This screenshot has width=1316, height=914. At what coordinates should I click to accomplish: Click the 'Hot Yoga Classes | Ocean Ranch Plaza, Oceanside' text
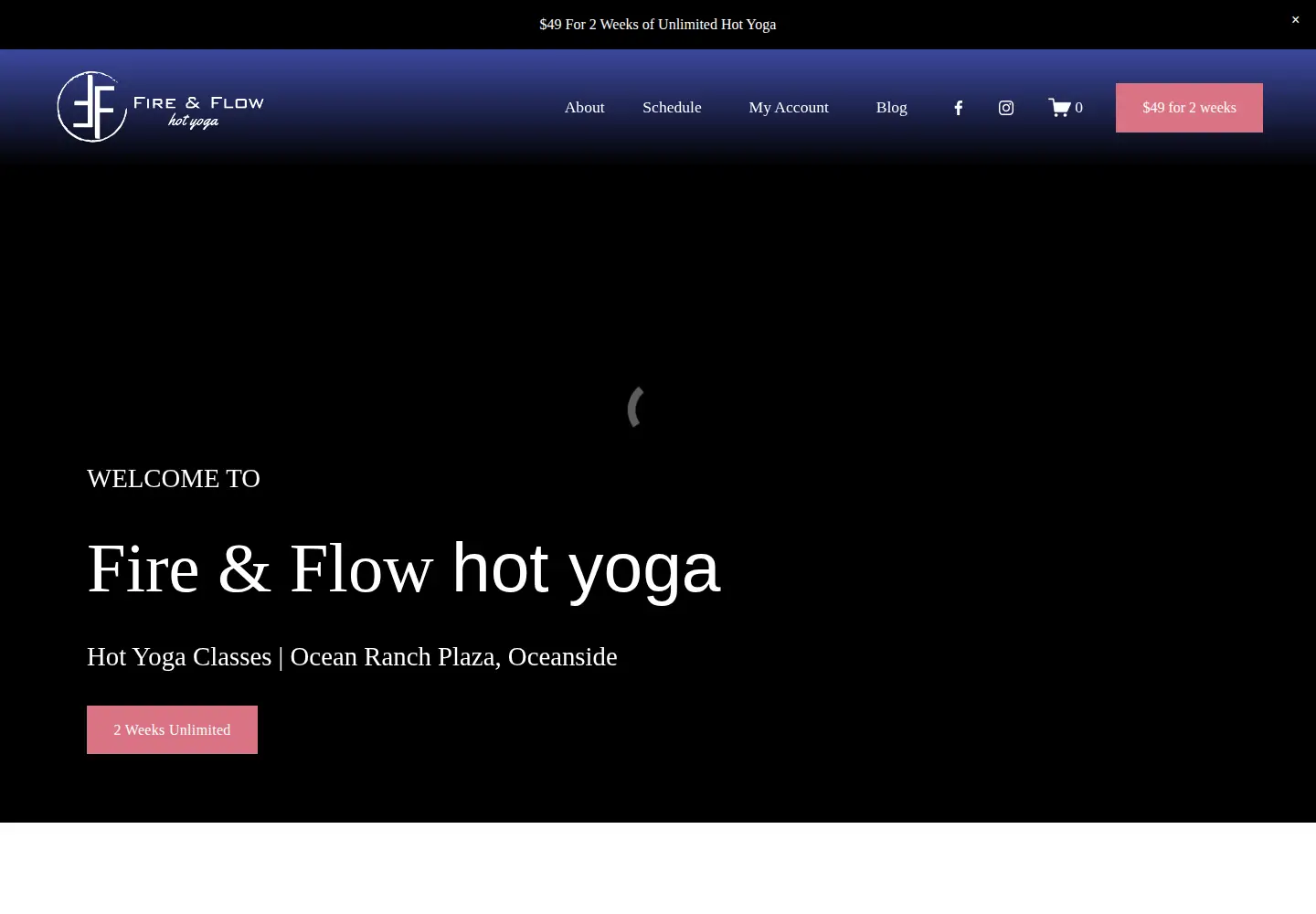coord(352,657)
